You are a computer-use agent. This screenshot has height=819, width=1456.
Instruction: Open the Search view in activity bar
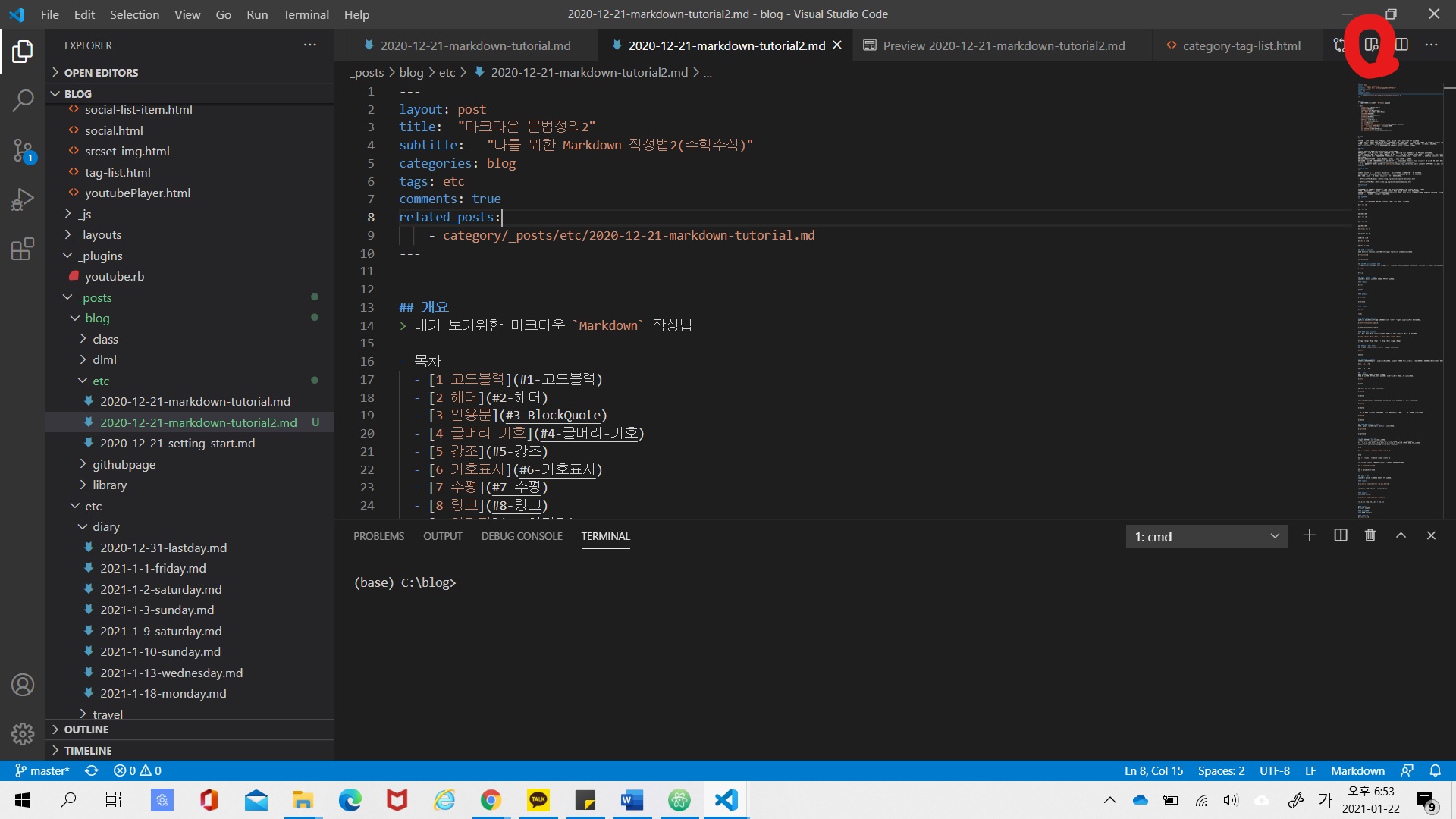click(x=23, y=100)
